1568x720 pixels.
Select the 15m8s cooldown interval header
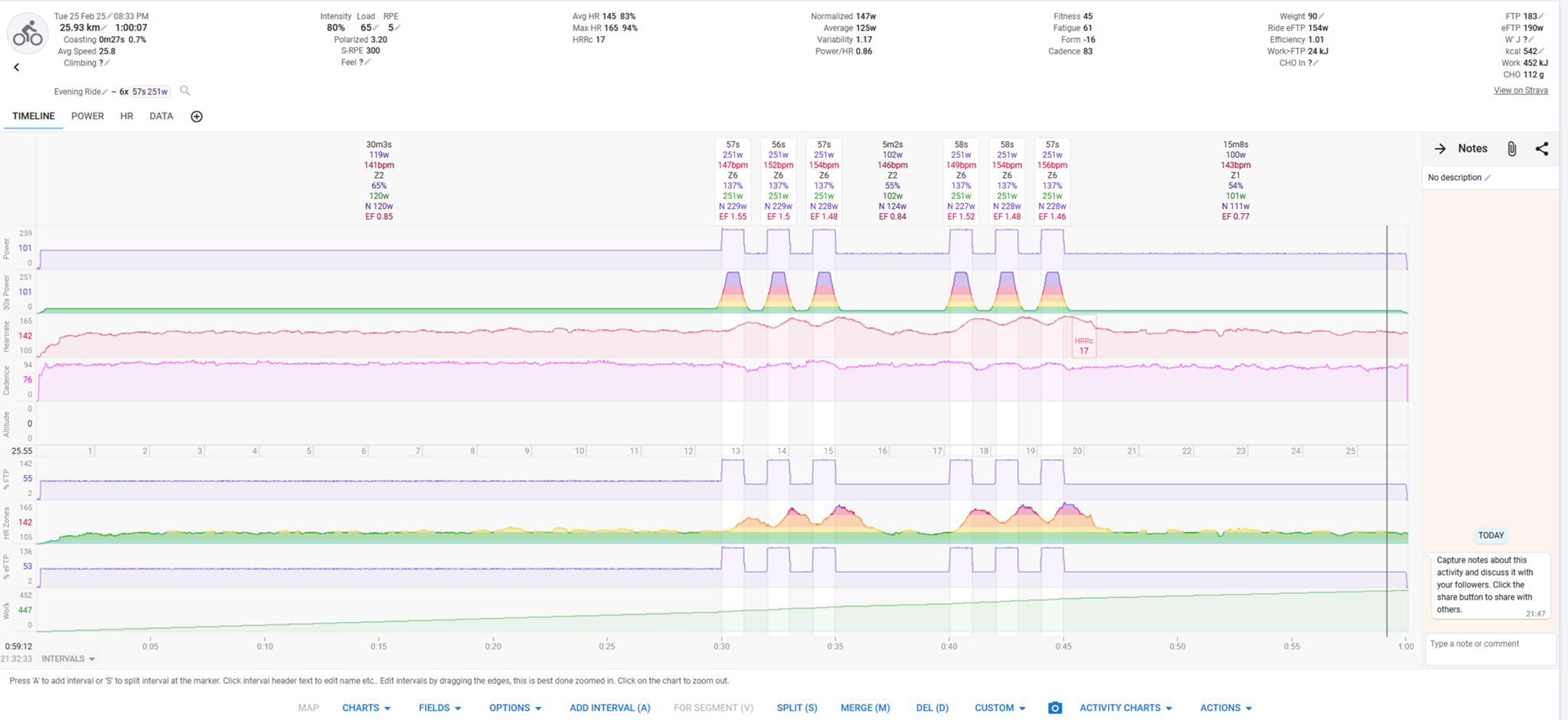[x=1236, y=181]
